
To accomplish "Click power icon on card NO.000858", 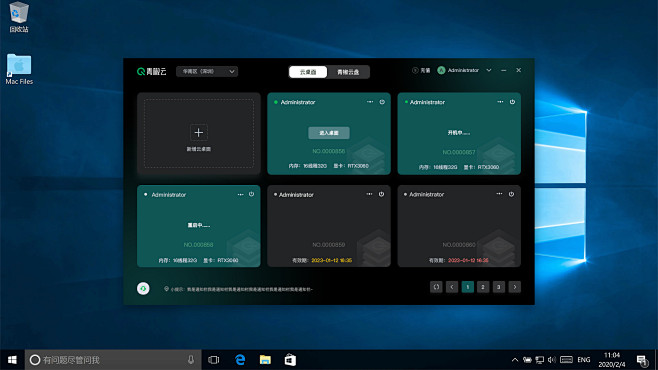I will tap(251, 194).
